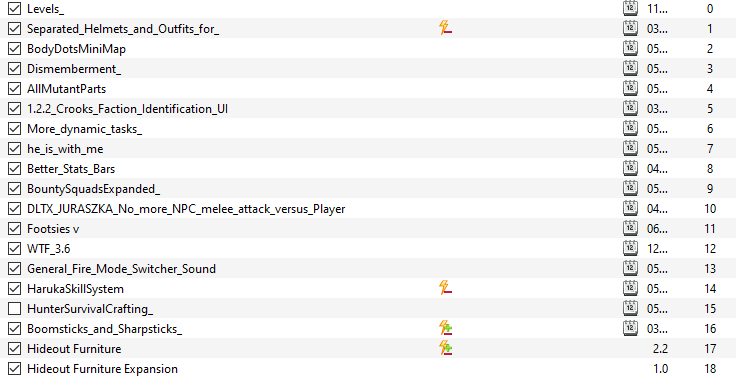Click conflict lightning icon on HarukaSkillSystem row

(445, 288)
